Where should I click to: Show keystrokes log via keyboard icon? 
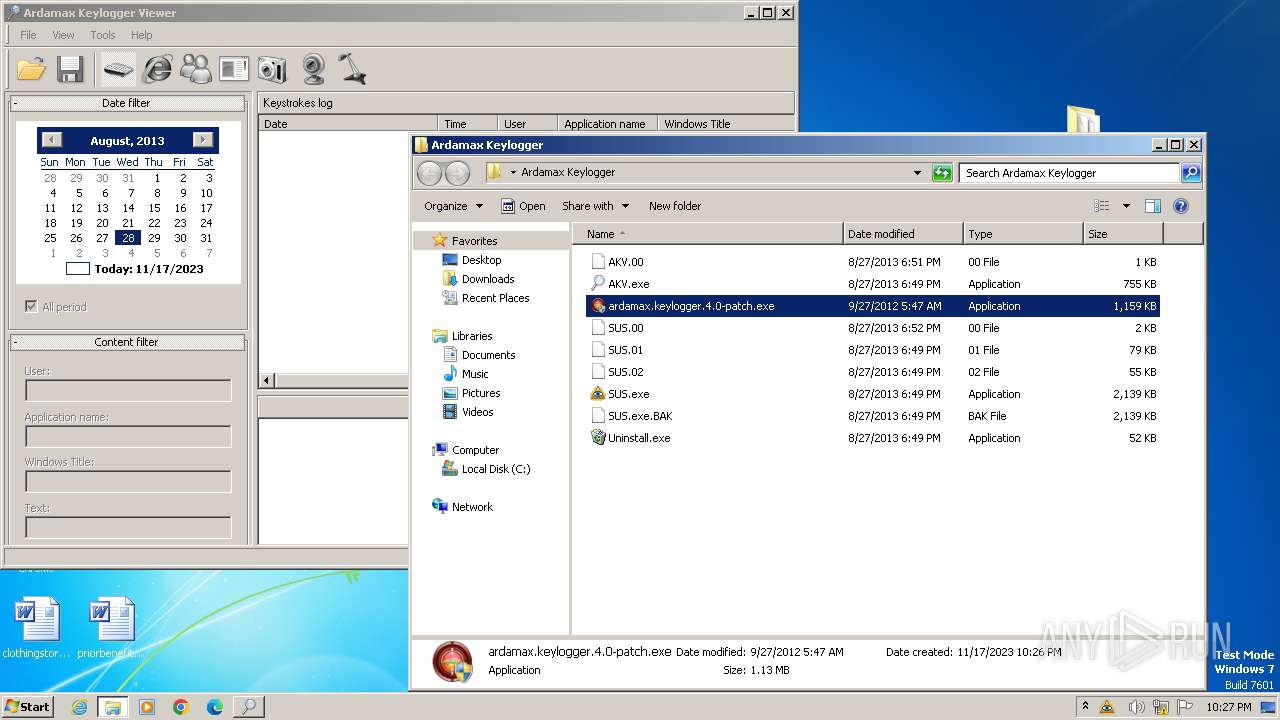point(118,69)
